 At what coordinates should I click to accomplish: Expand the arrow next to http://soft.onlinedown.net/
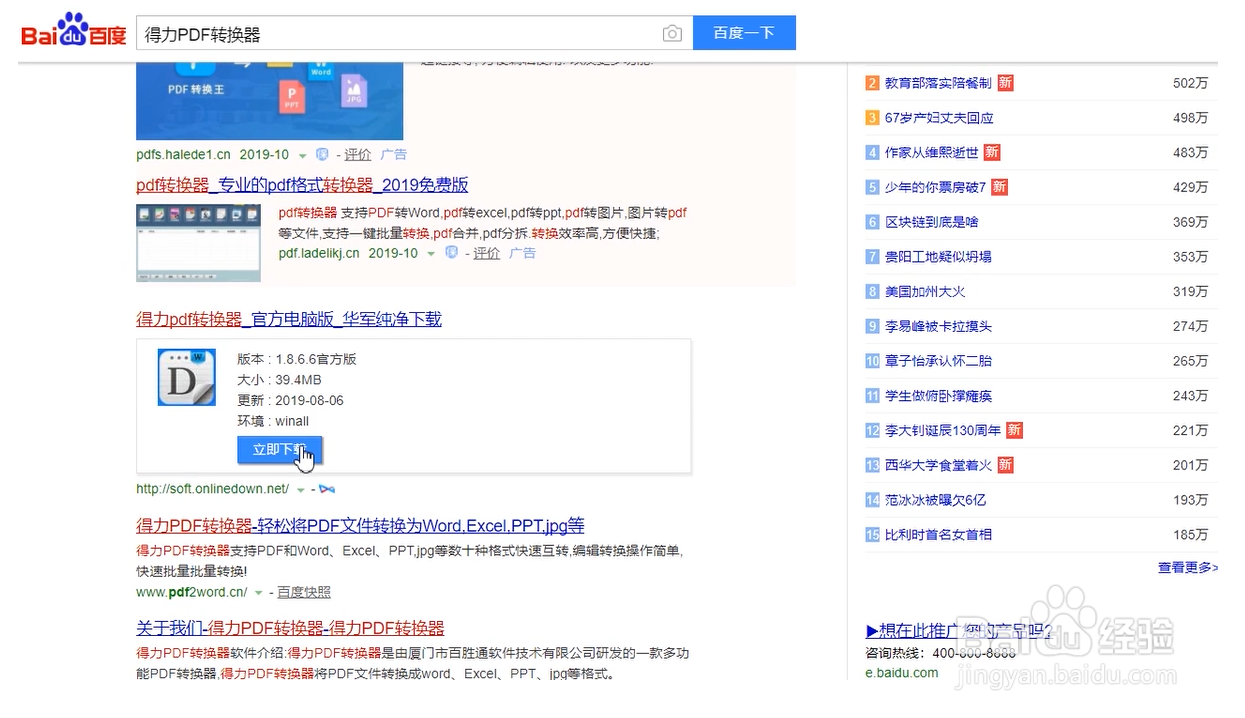click(300, 489)
